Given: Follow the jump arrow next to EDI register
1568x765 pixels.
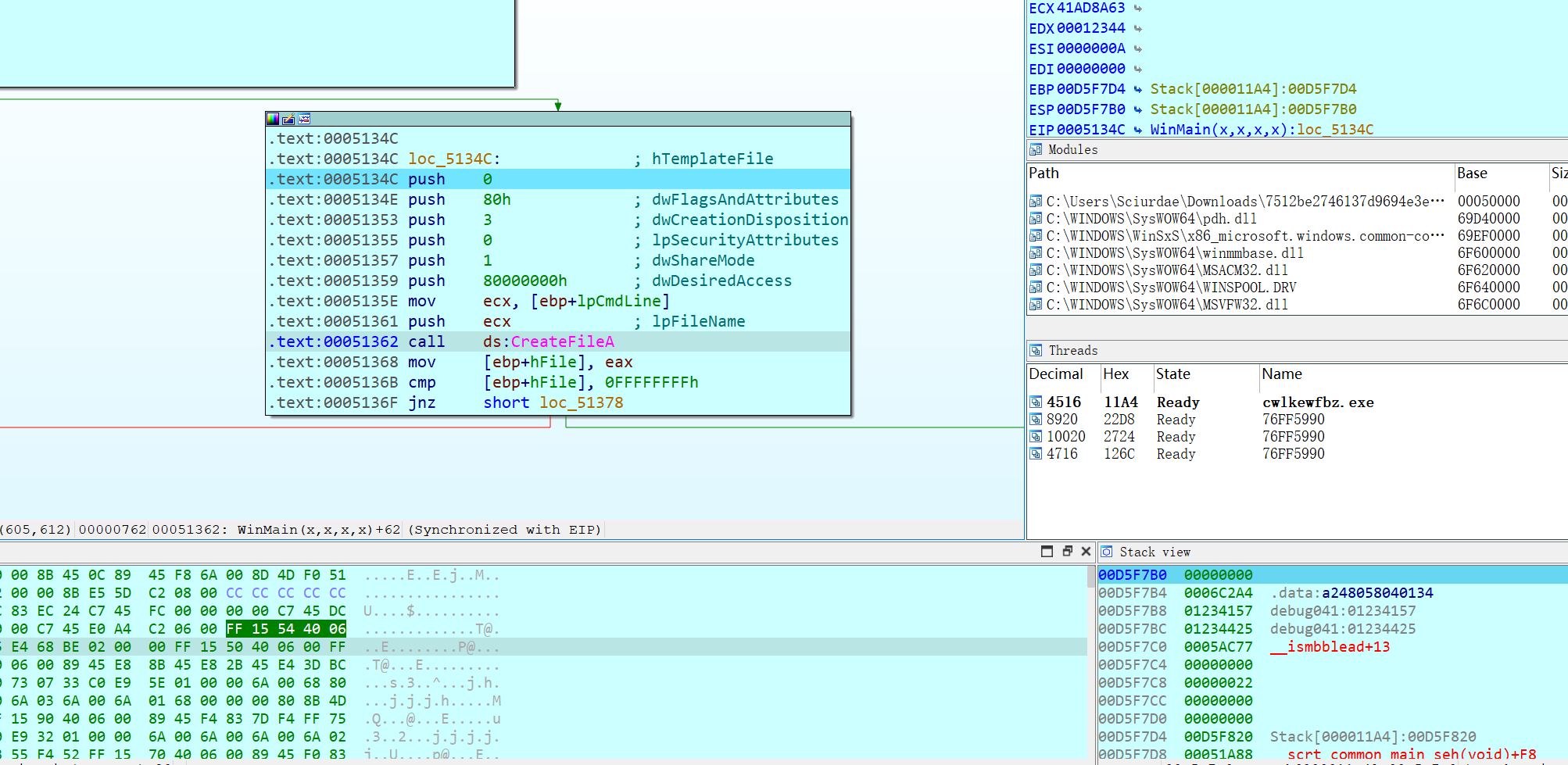Looking at the screenshot, I should tap(1138, 70).
